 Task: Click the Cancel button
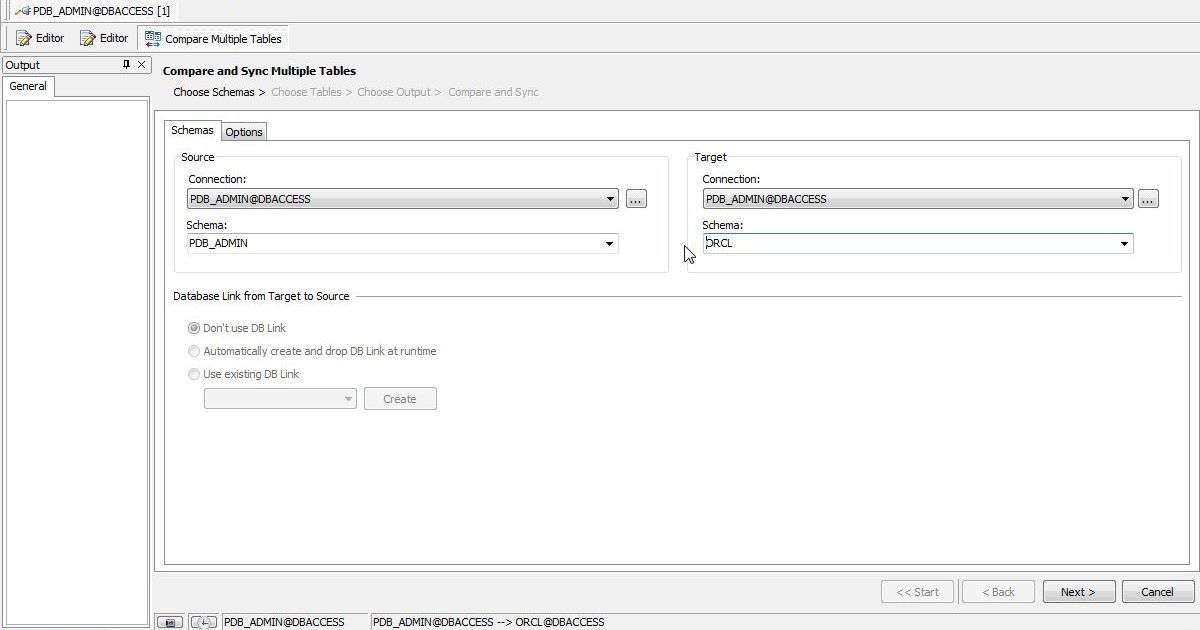[x=1158, y=592]
